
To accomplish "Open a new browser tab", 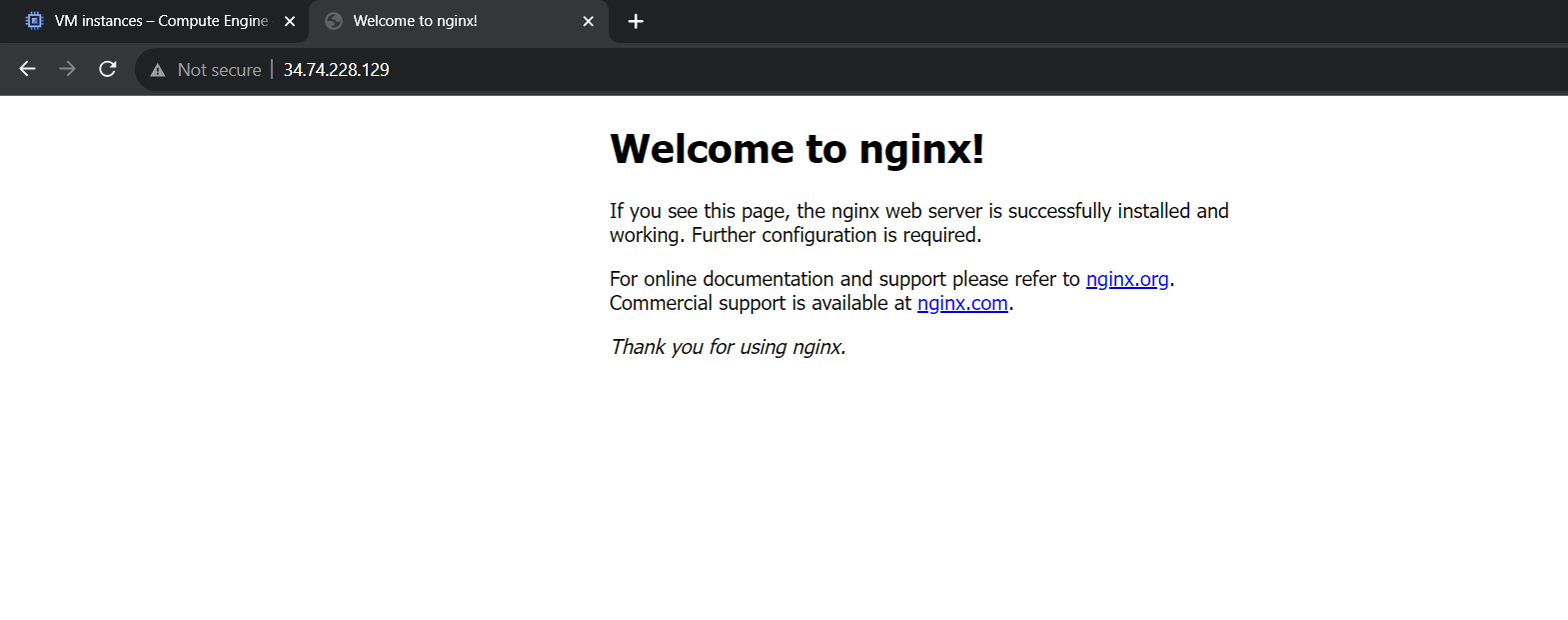I will coord(636,21).
